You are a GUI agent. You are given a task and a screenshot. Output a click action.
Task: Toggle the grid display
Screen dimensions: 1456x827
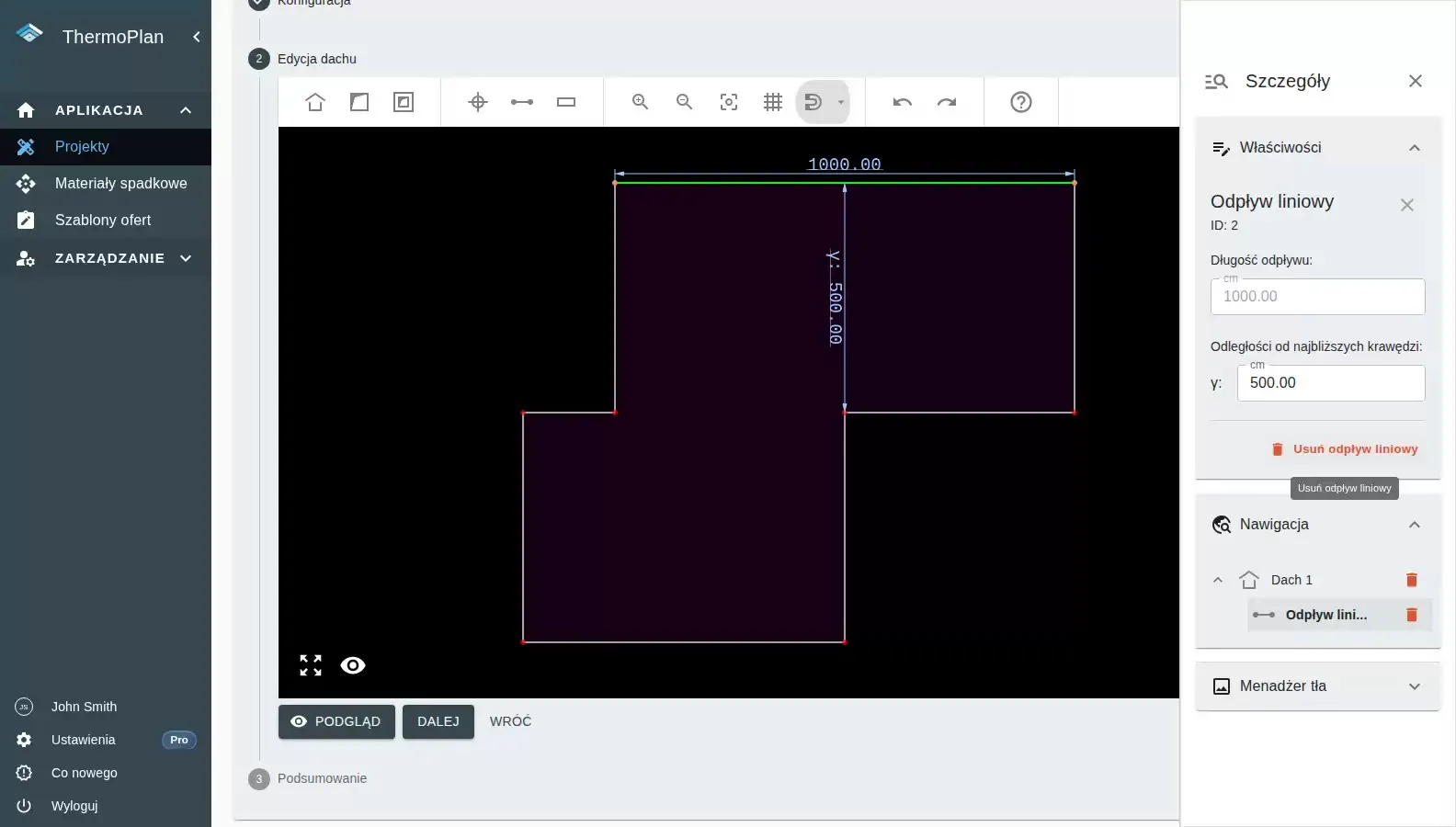click(x=773, y=102)
